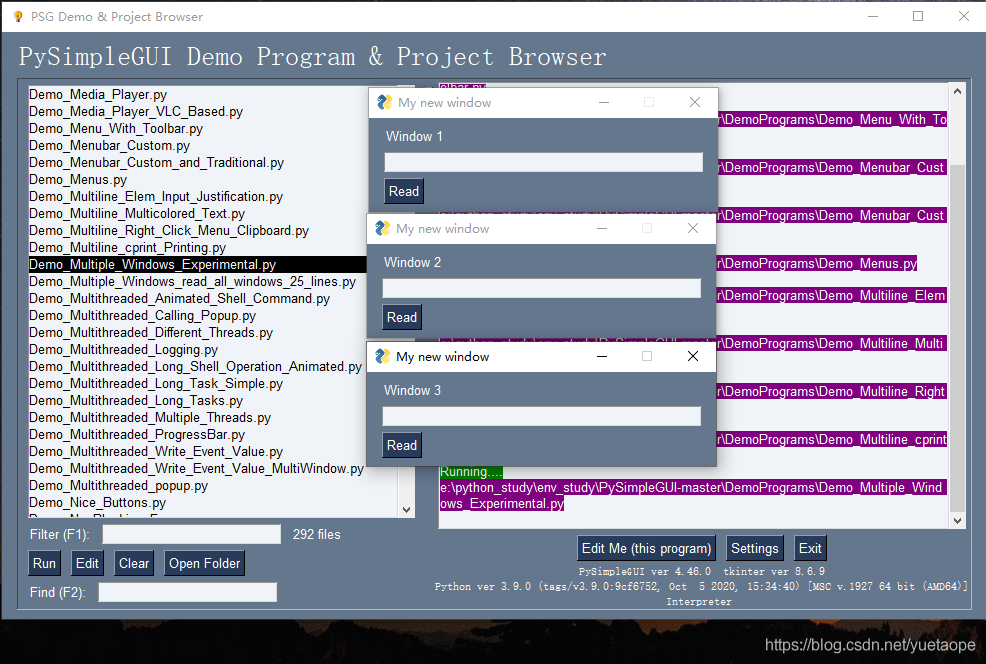This screenshot has height=664, width=986.
Task: Select Demo_Menubar_Custom_and_Traditional.py
Action: [x=157, y=162]
